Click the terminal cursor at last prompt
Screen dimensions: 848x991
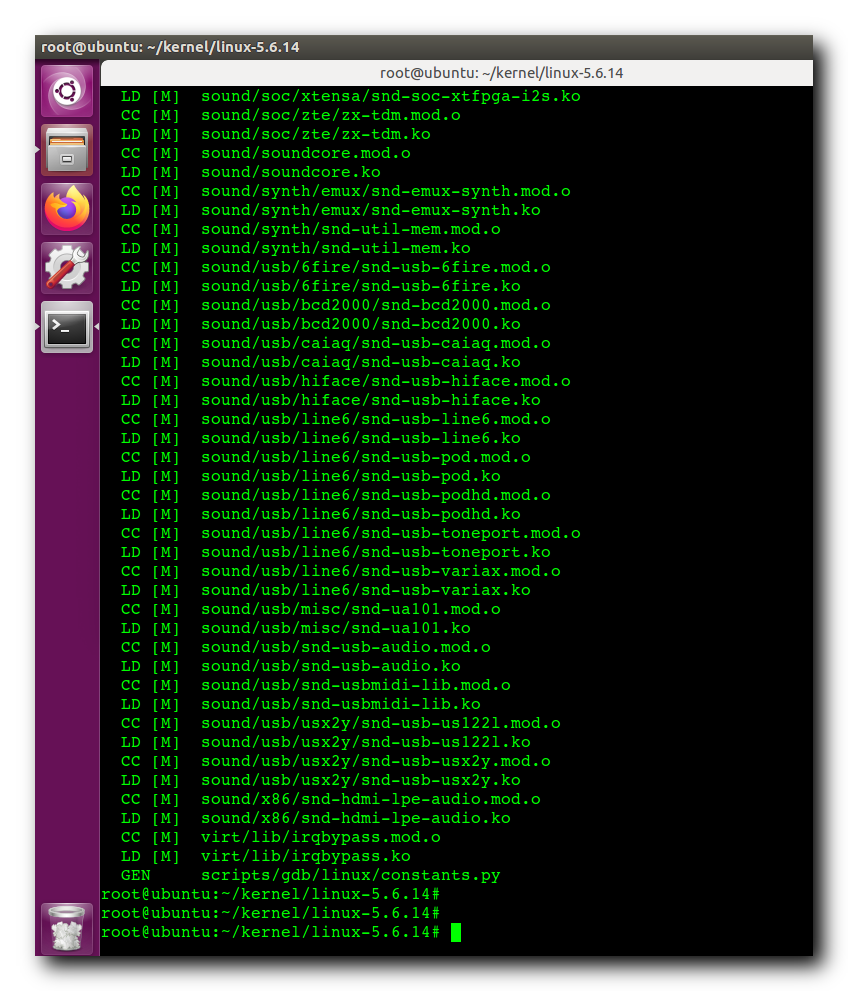point(456,932)
